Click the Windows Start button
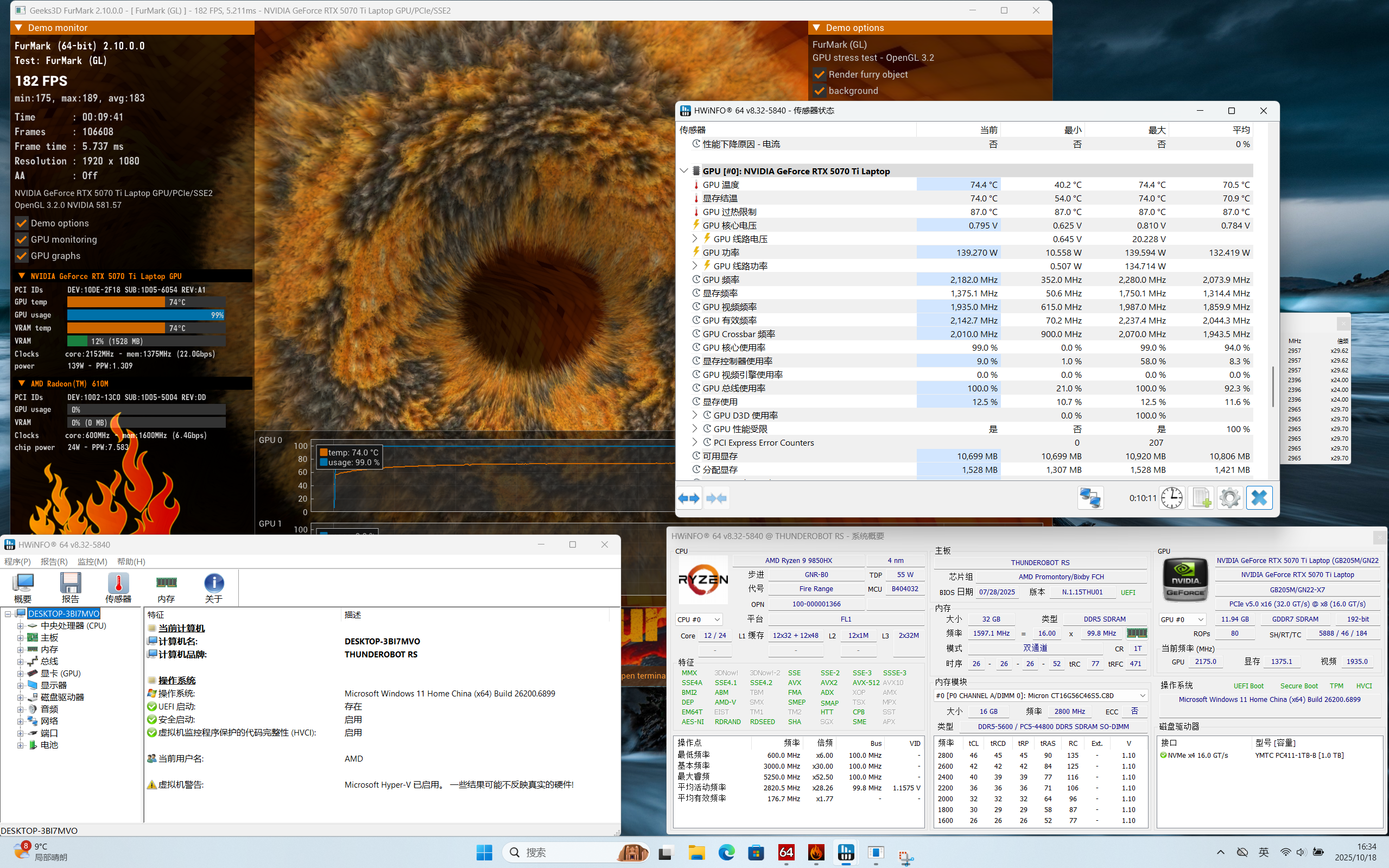1389x868 pixels. (484, 852)
